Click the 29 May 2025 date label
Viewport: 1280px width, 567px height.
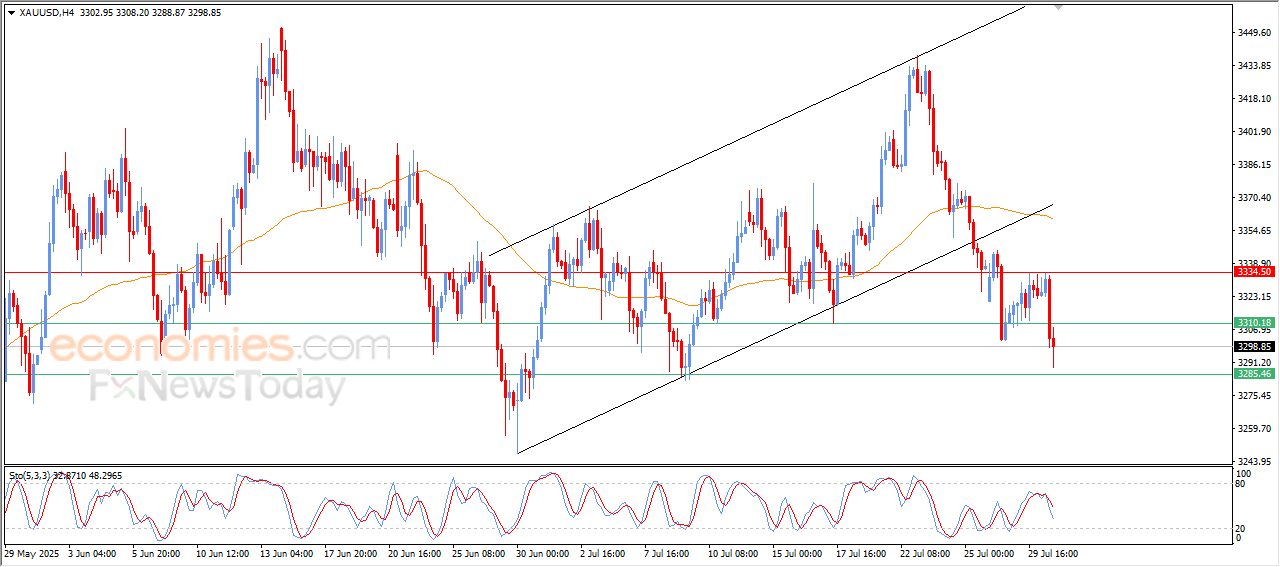click(31, 552)
